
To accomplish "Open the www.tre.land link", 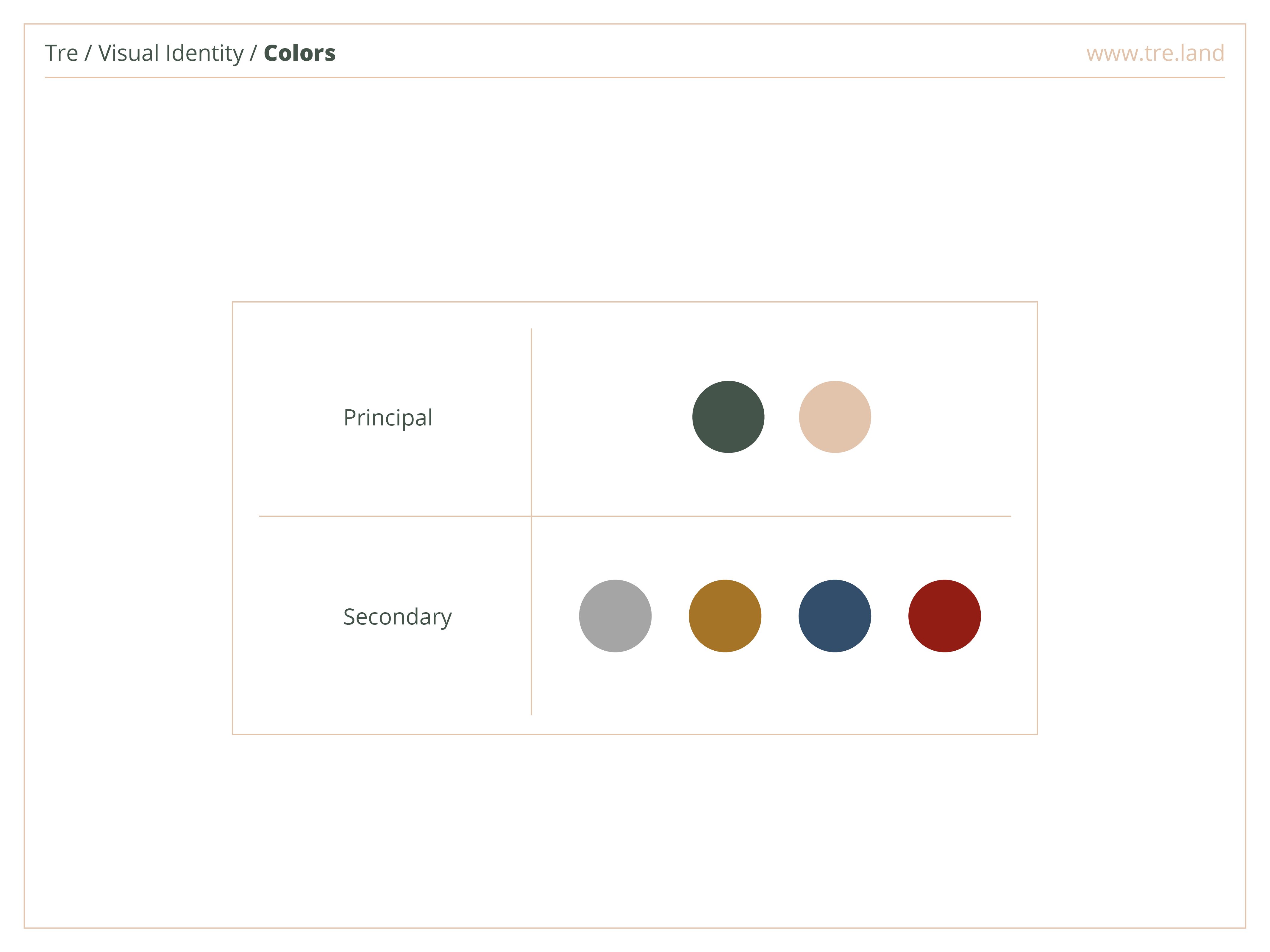I will 1155,53.
